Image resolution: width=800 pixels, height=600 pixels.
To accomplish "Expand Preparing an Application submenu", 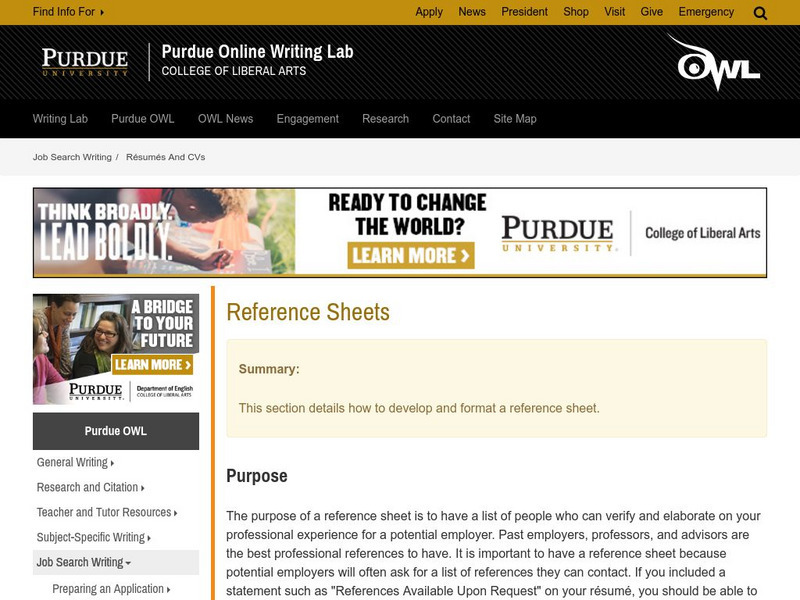I will pos(111,589).
